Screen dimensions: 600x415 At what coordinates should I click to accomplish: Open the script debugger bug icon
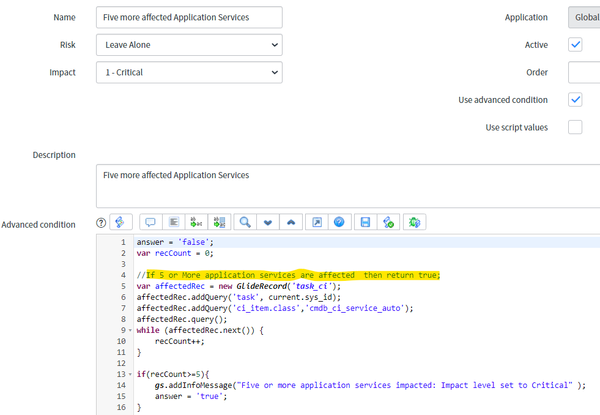pyautogui.click(x=414, y=222)
